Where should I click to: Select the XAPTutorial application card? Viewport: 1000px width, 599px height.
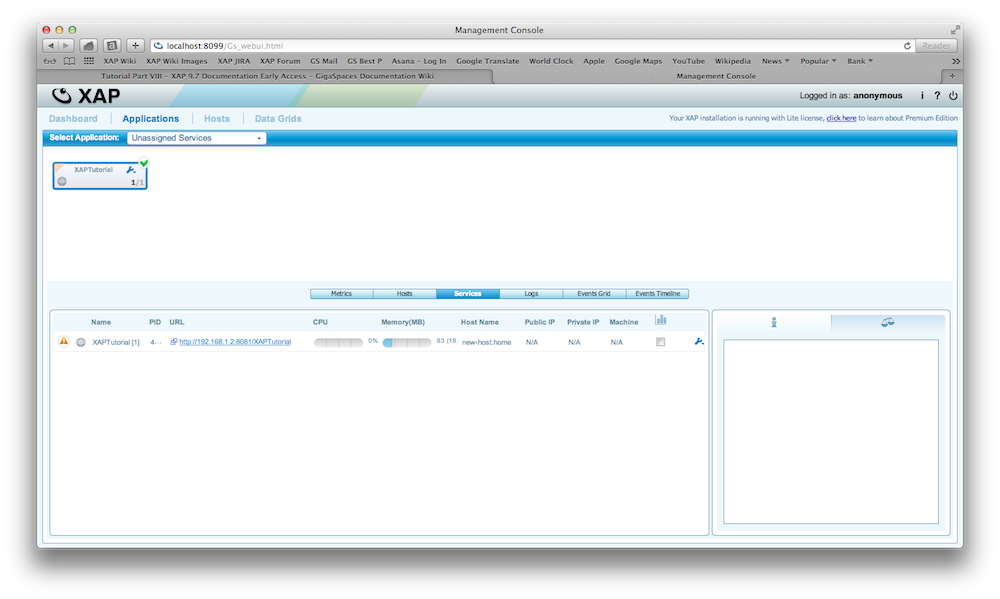[x=99, y=175]
